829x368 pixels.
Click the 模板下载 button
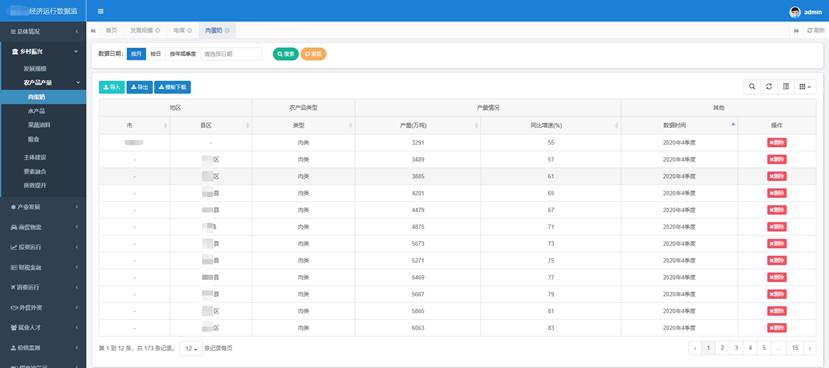[172, 87]
